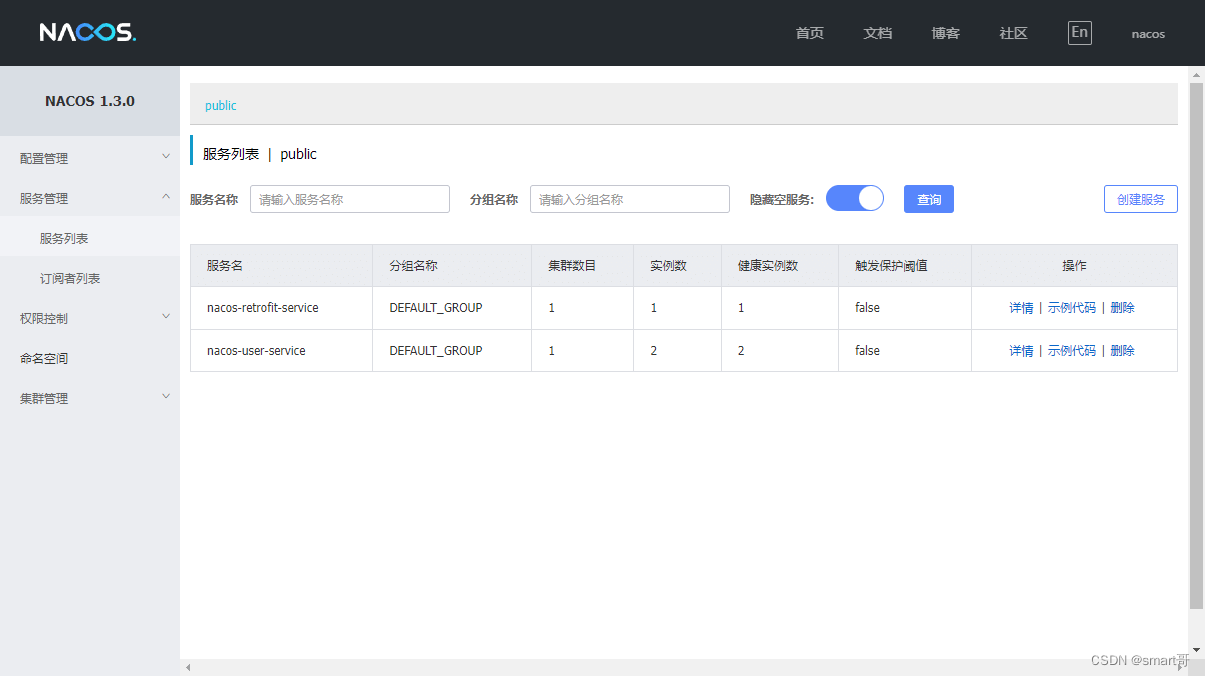Open 文档 in top navigation
This screenshot has width=1205, height=676.
[x=878, y=33]
